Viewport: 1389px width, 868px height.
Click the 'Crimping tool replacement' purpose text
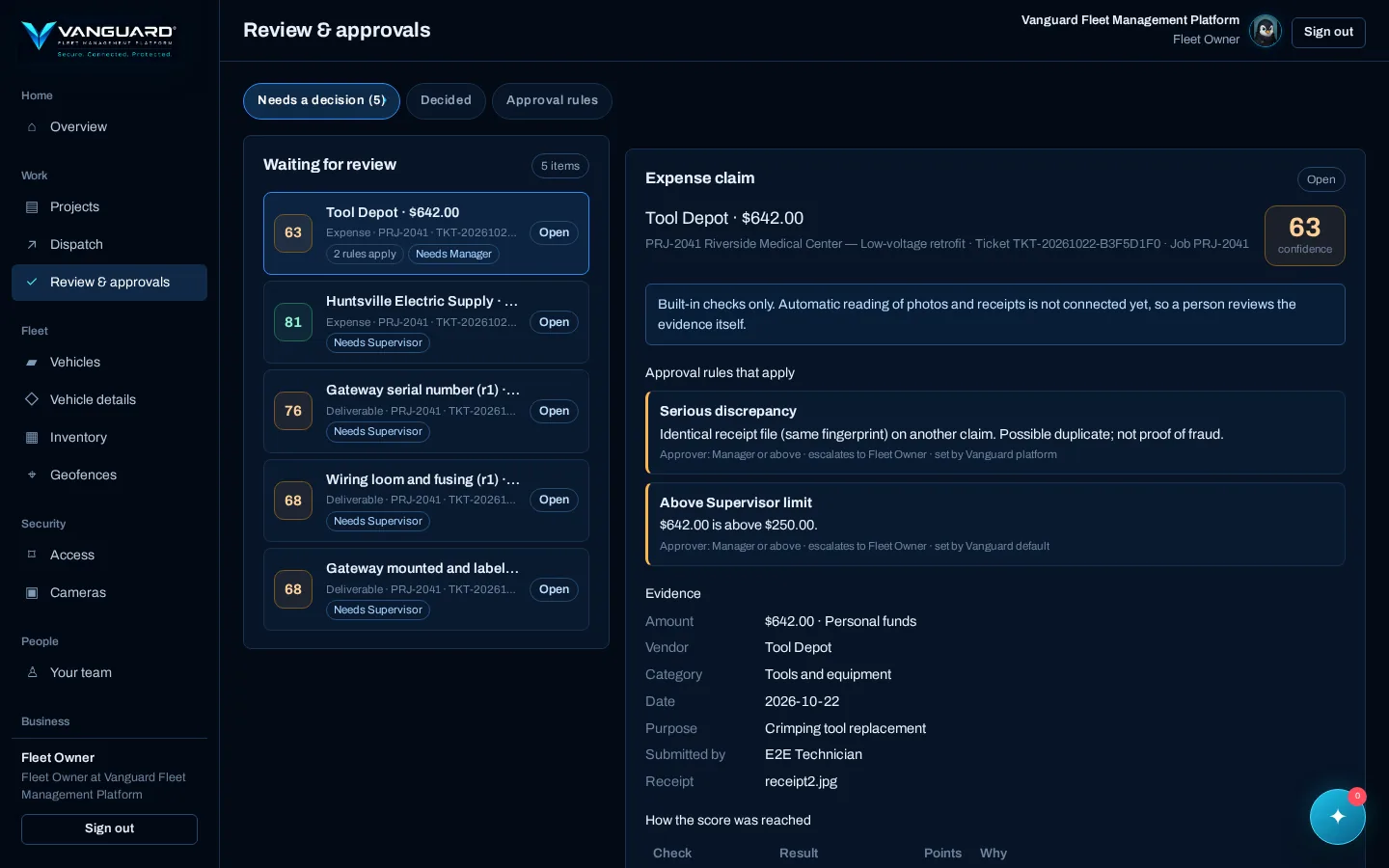tap(845, 729)
